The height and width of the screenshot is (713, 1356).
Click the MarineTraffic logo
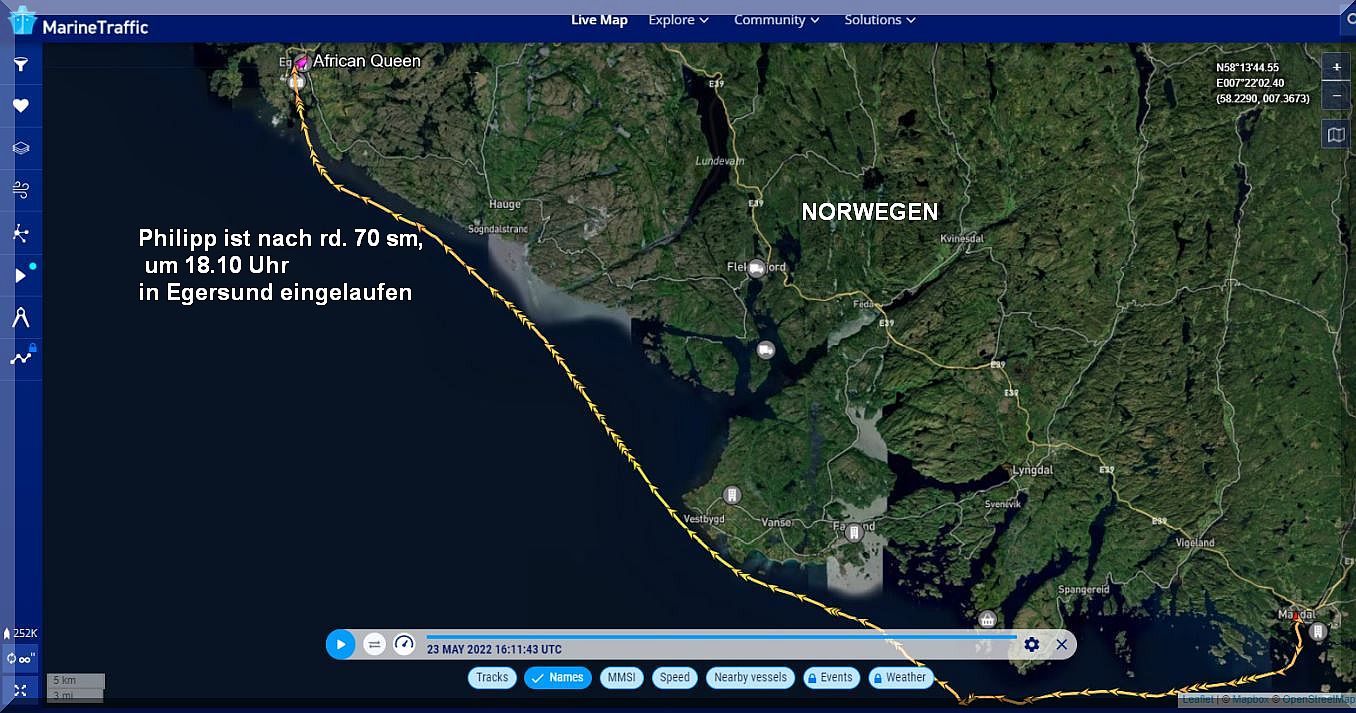coord(80,24)
